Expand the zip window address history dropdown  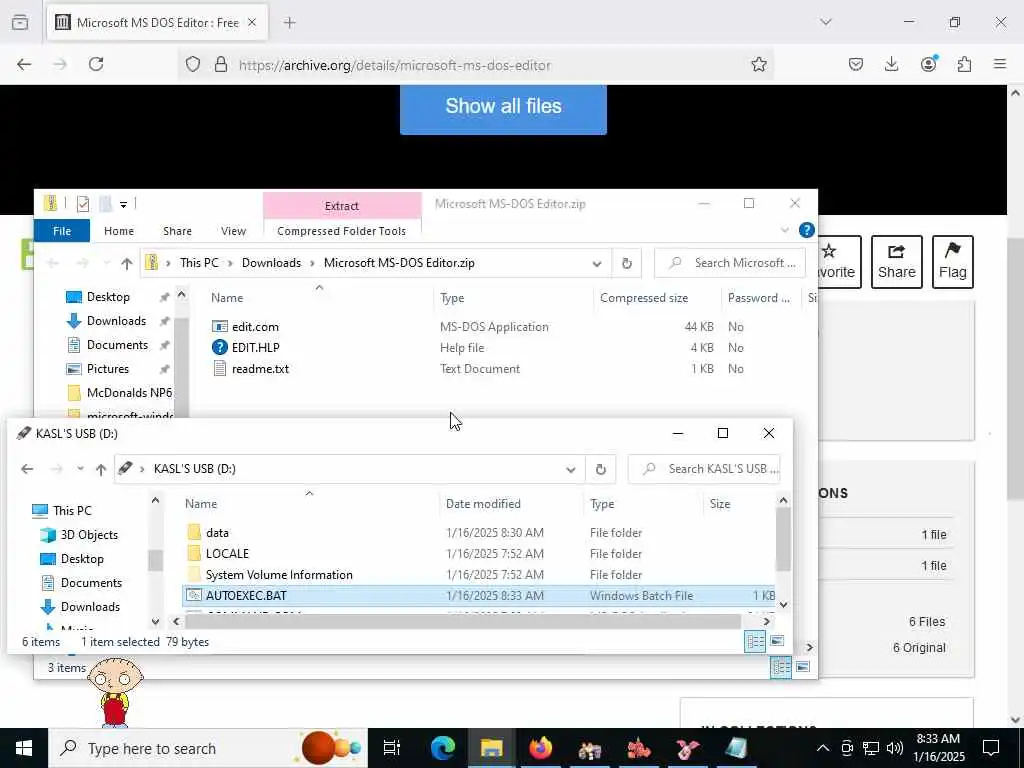click(596, 264)
